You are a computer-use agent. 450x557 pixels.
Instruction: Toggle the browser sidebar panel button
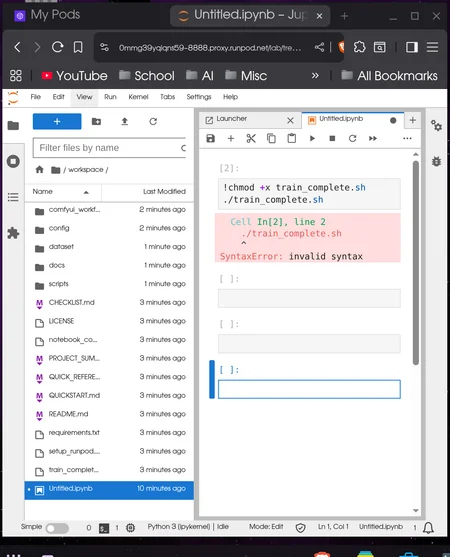click(412, 47)
